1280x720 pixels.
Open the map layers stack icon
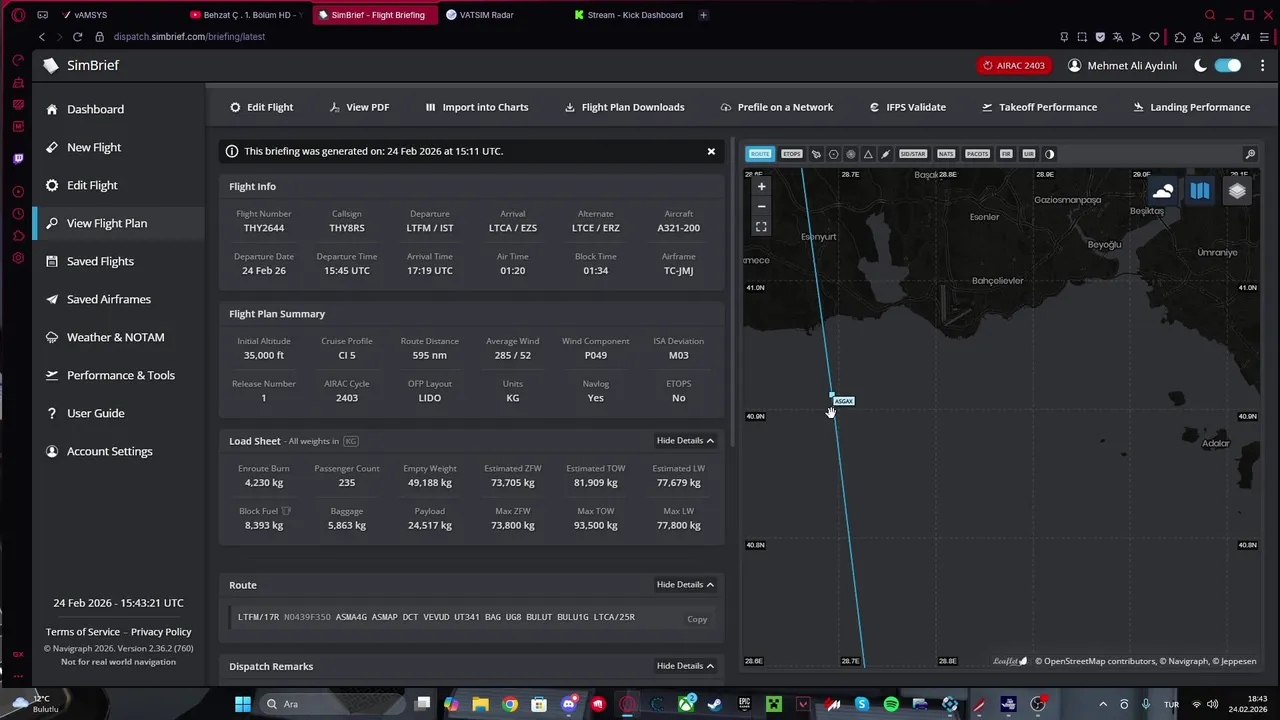click(1237, 191)
